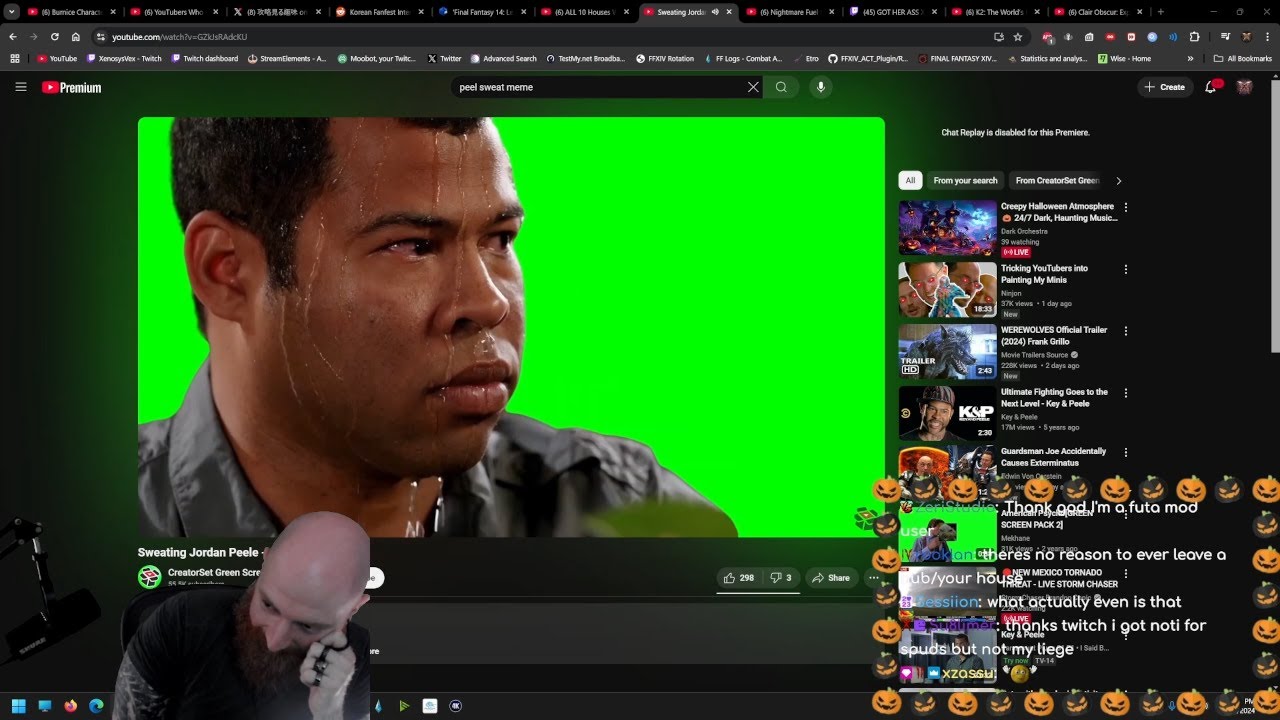The height and width of the screenshot is (720, 1280).
Task: Open options for 'WEREWOLVES Official Trailer' video
Action: [1126, 331]
